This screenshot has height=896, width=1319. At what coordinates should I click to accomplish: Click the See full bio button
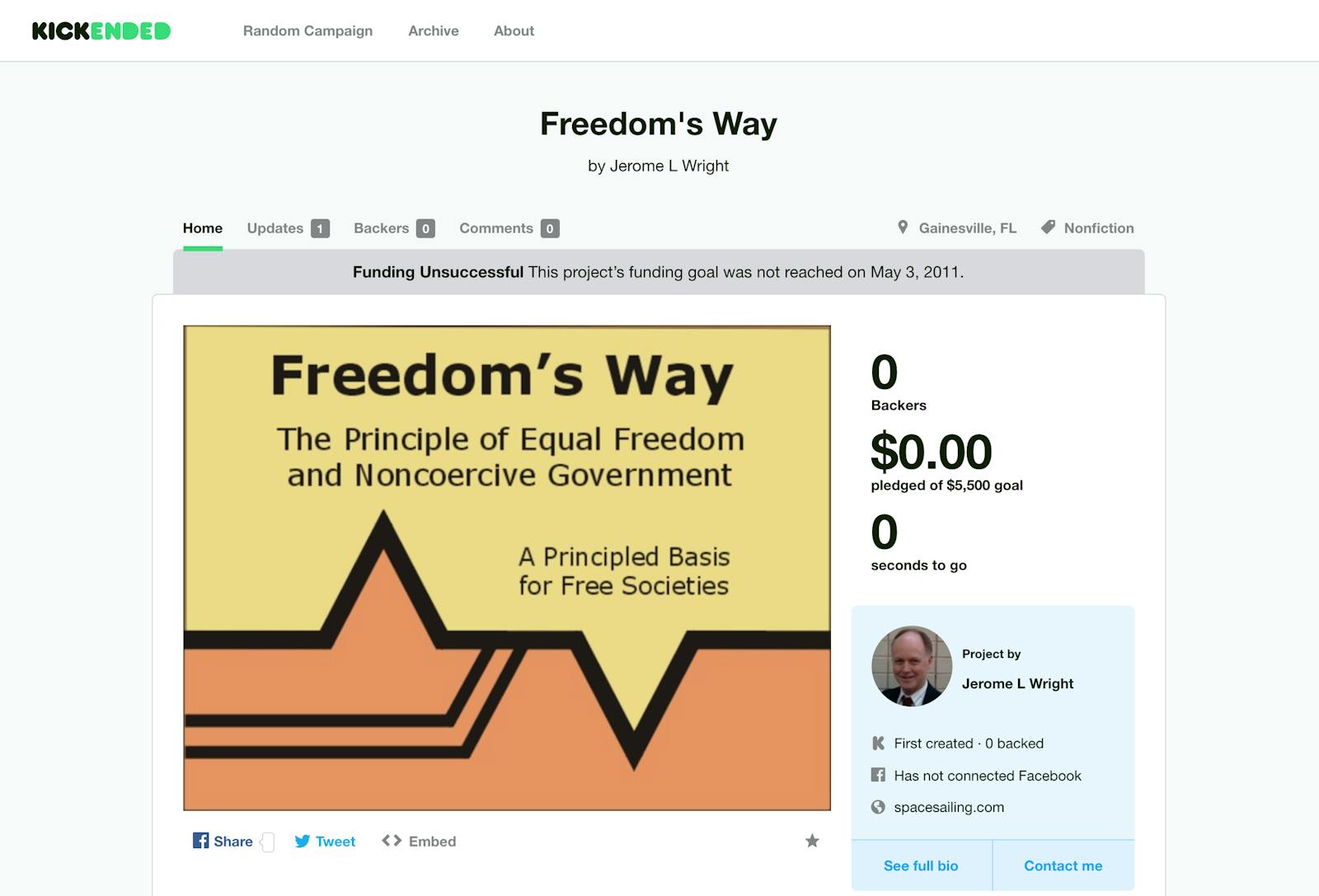click(x=921, y=866)
